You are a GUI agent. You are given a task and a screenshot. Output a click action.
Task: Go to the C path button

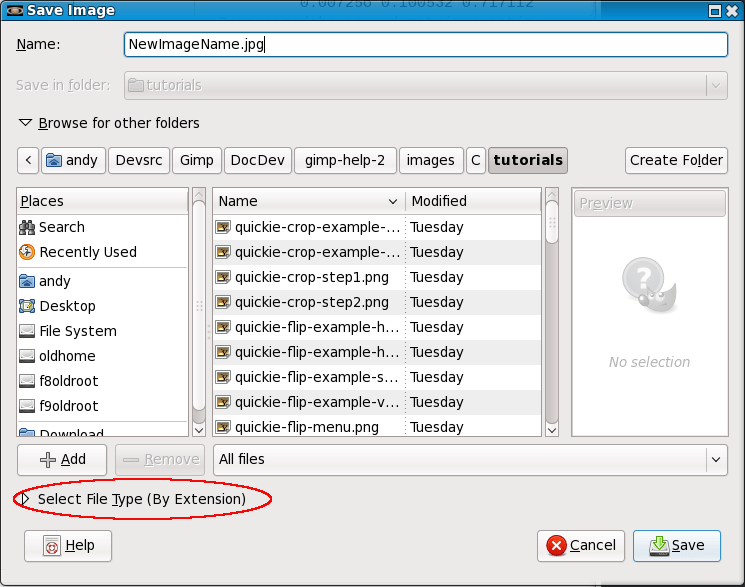476,160
